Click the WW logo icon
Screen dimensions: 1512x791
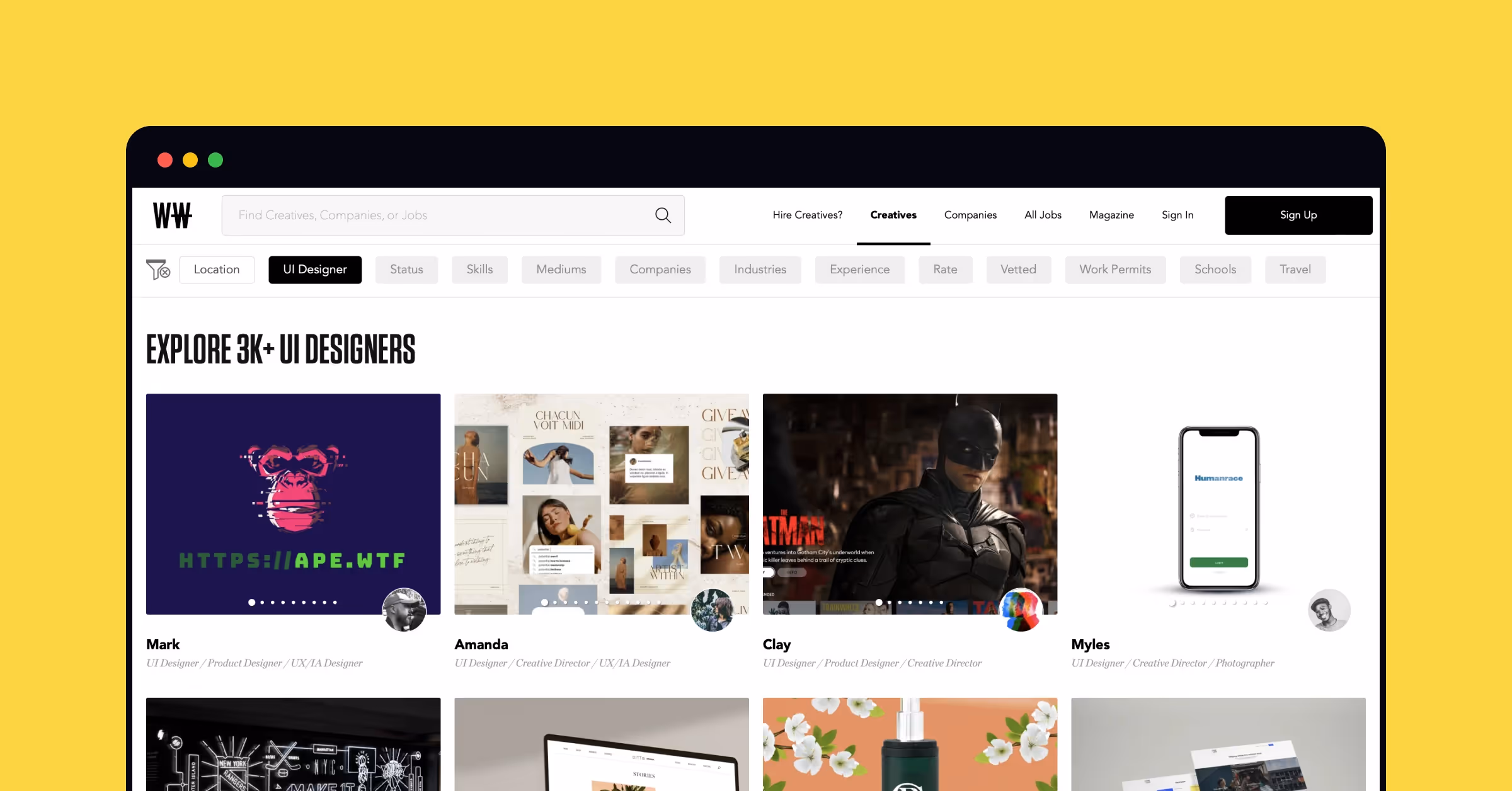tap(172, 215)
